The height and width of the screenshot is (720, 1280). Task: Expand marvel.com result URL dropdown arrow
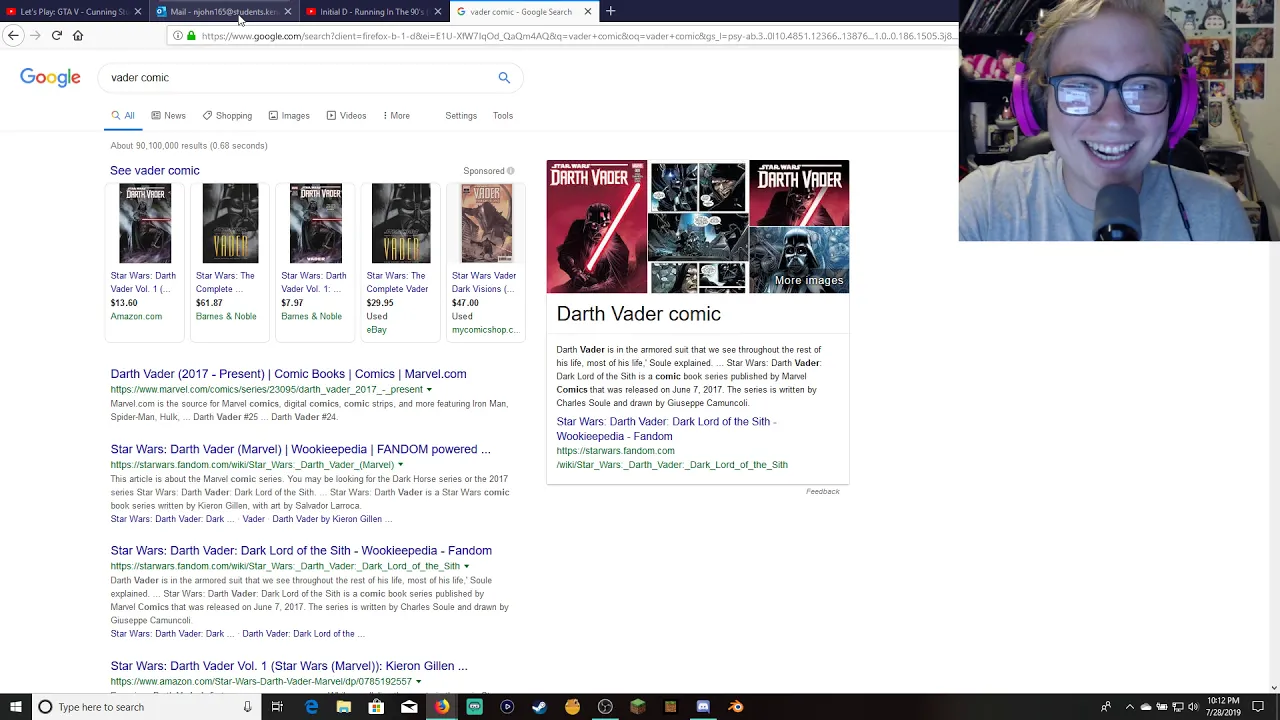pyautogui.click(x=429, y=390)
